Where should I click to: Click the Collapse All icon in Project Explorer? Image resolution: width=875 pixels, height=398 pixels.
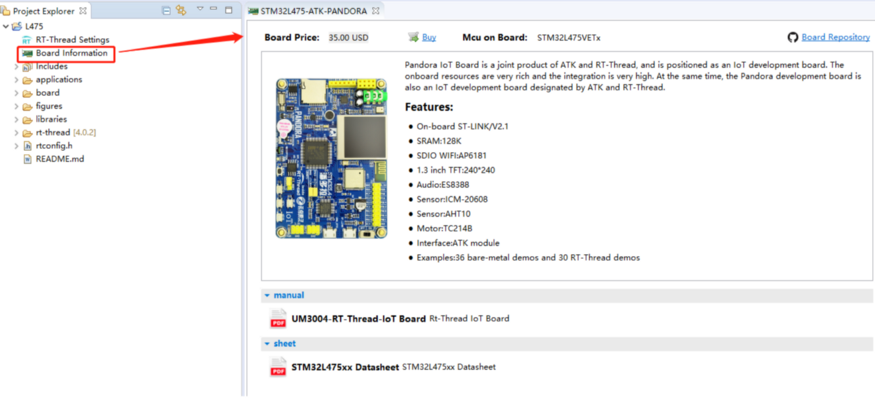coord(166,10)
